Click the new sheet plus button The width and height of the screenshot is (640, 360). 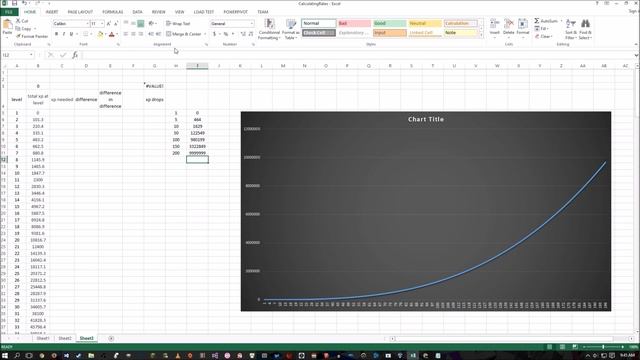111,338
